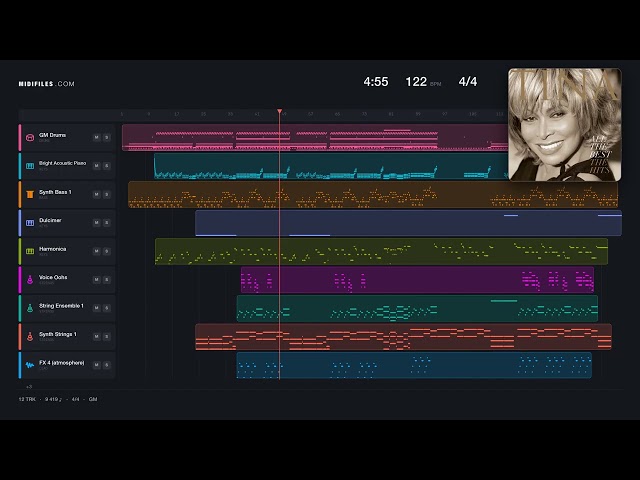Select the String Ensemble 1 track name
Screen dimensions: 640x480
click(x=61, y=306)
